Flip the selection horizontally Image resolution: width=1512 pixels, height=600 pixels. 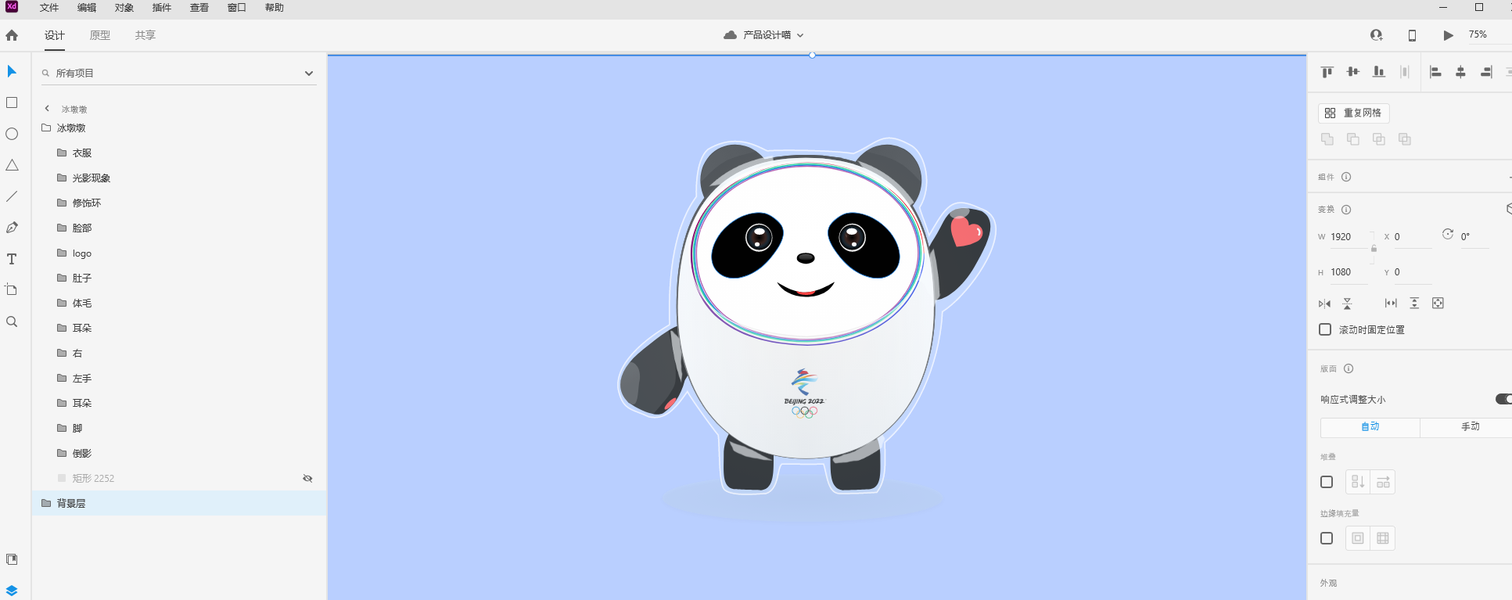1325,303
